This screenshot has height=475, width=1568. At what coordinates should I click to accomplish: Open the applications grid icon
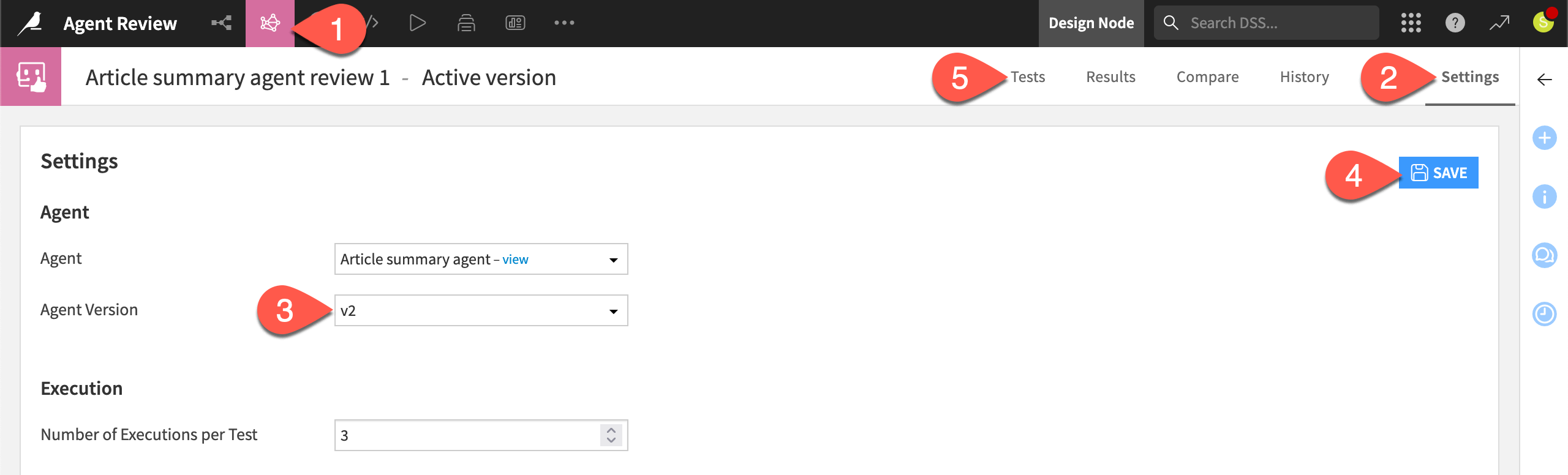pos(1411,23)
